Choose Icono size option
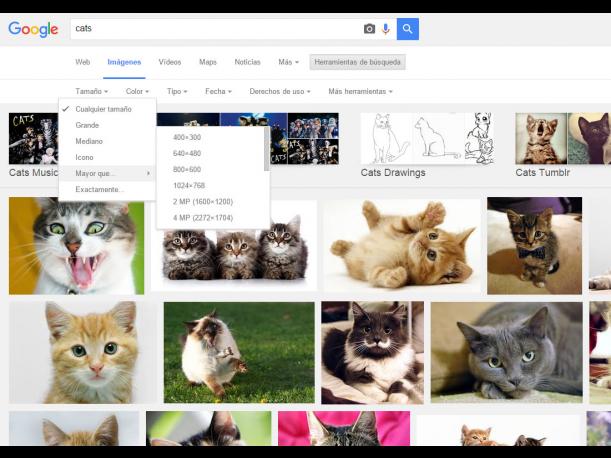Image resolution: width=611 pixels, height=458 pixels. (107, 157)
